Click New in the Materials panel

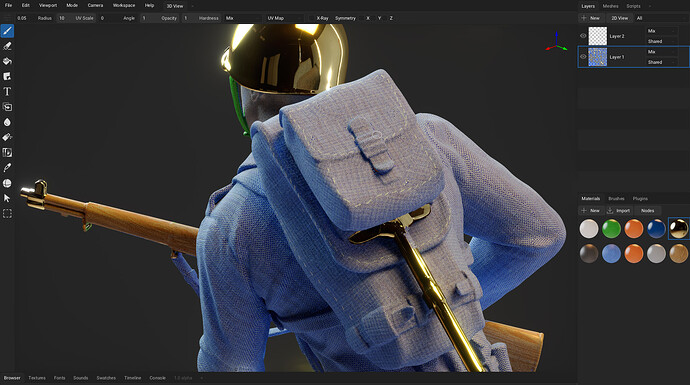tap(591, 210)
